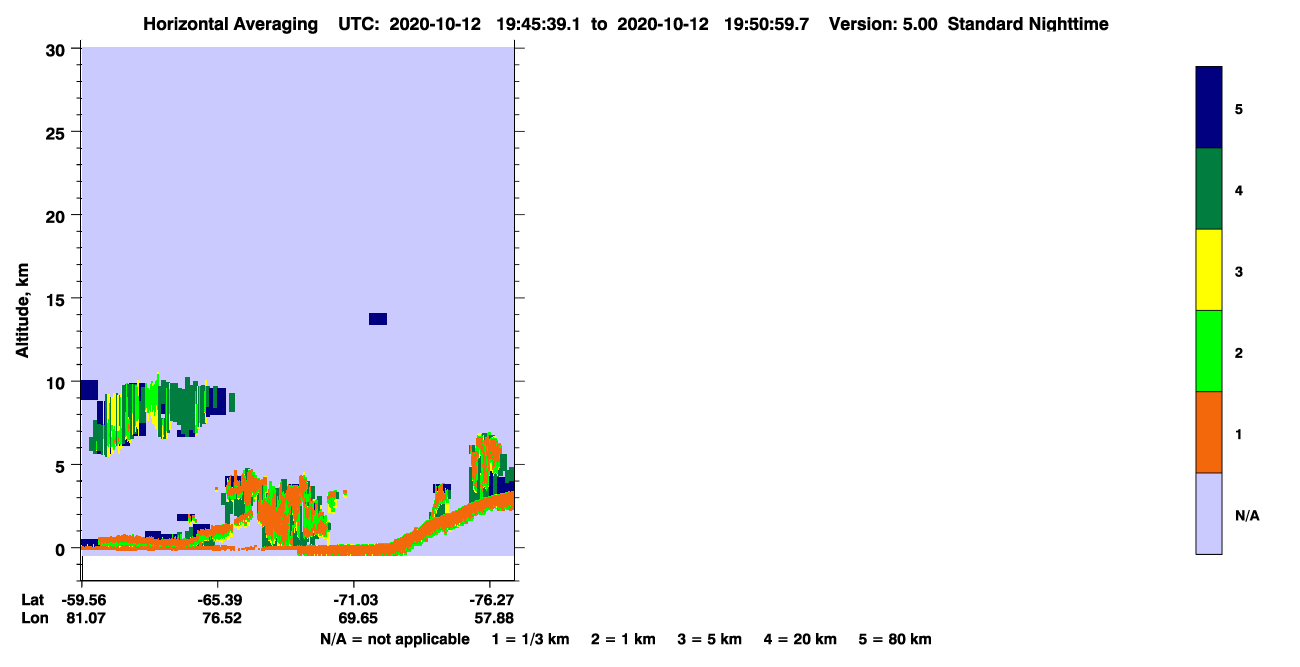Viewport: 1300px width, 667px height.
Task: Click the legend text '2 = 1 km'
Action: pos(623,640)
